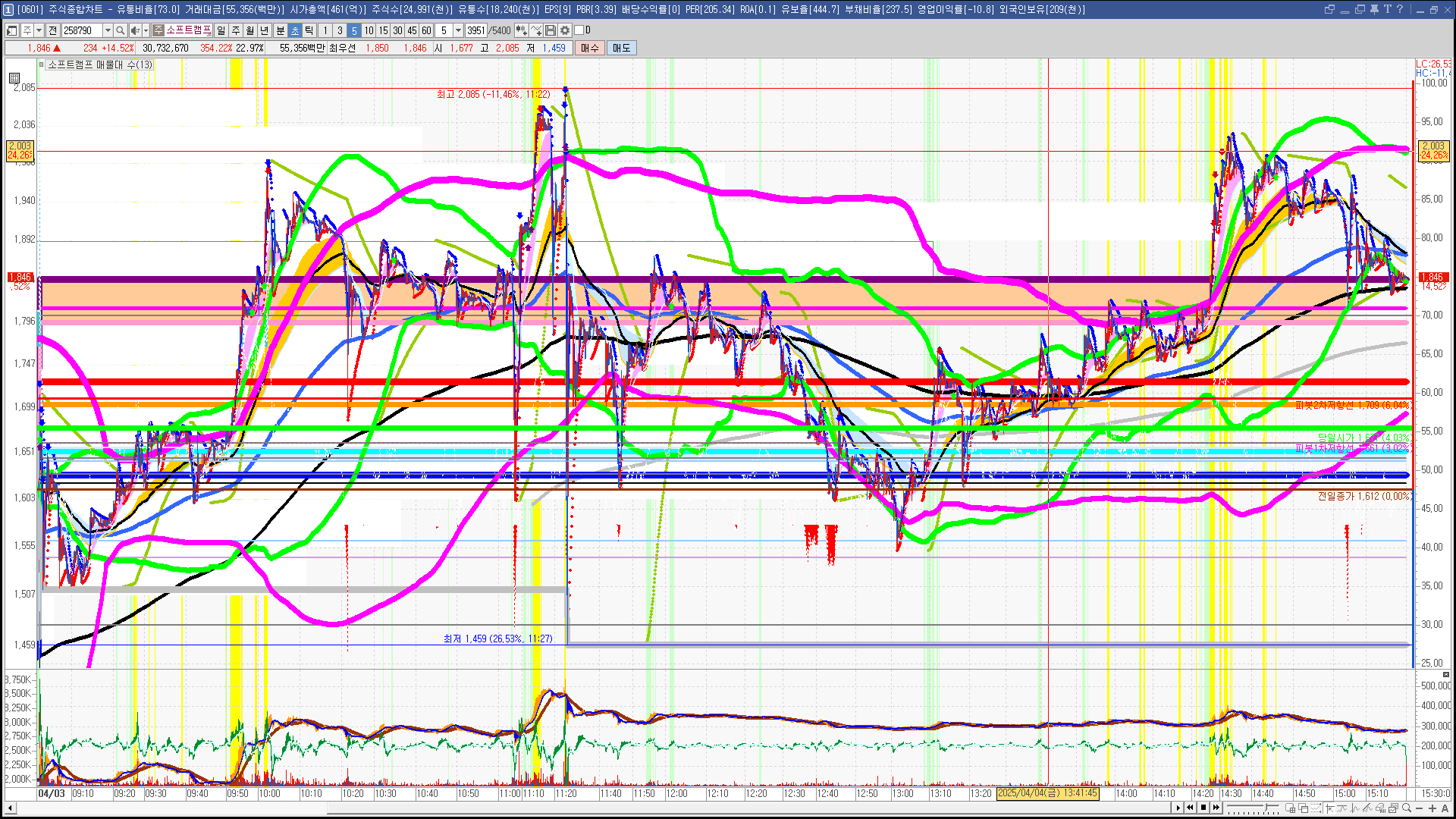Image resolution: width=1456 pixels, height=819 pixels.
Task: Select the 5 interval toggle button
Action: pos(354,30)
